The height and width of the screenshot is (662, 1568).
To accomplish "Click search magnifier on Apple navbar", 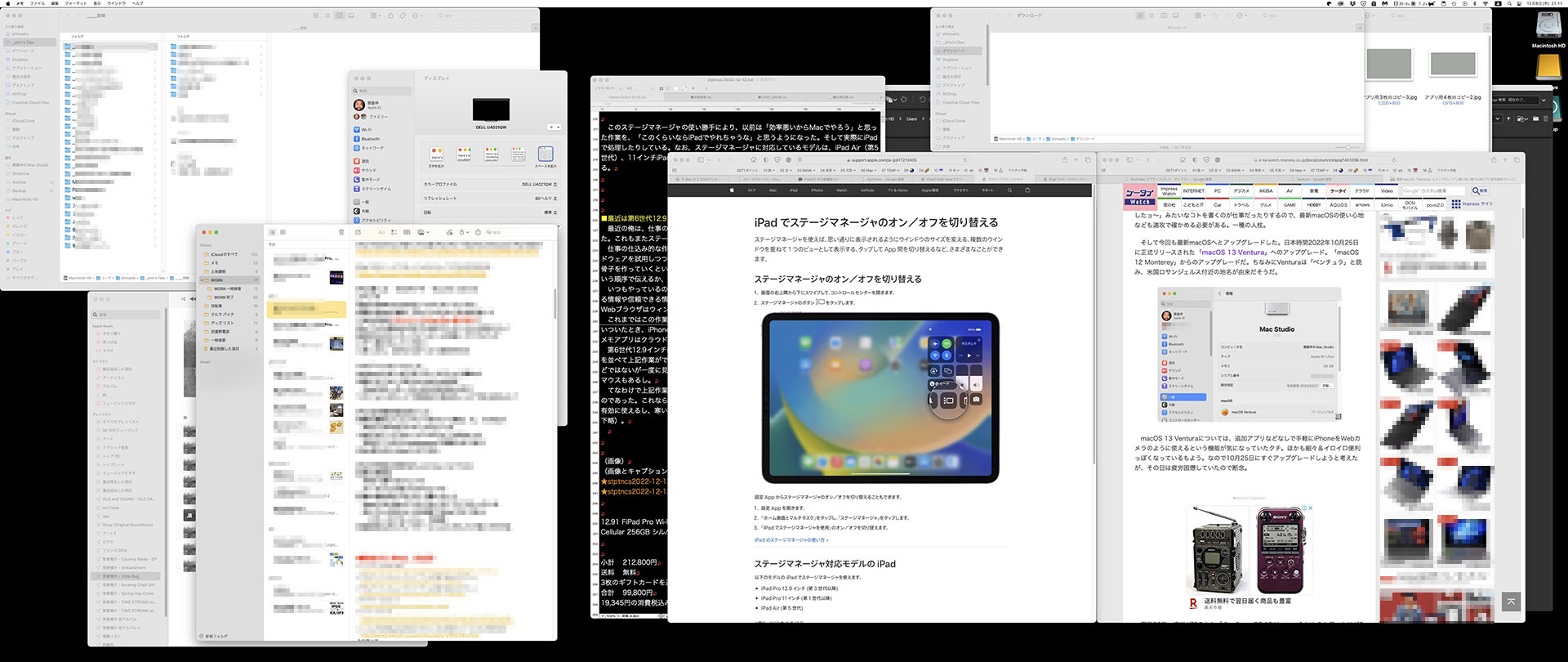I will coord(1009,190).
